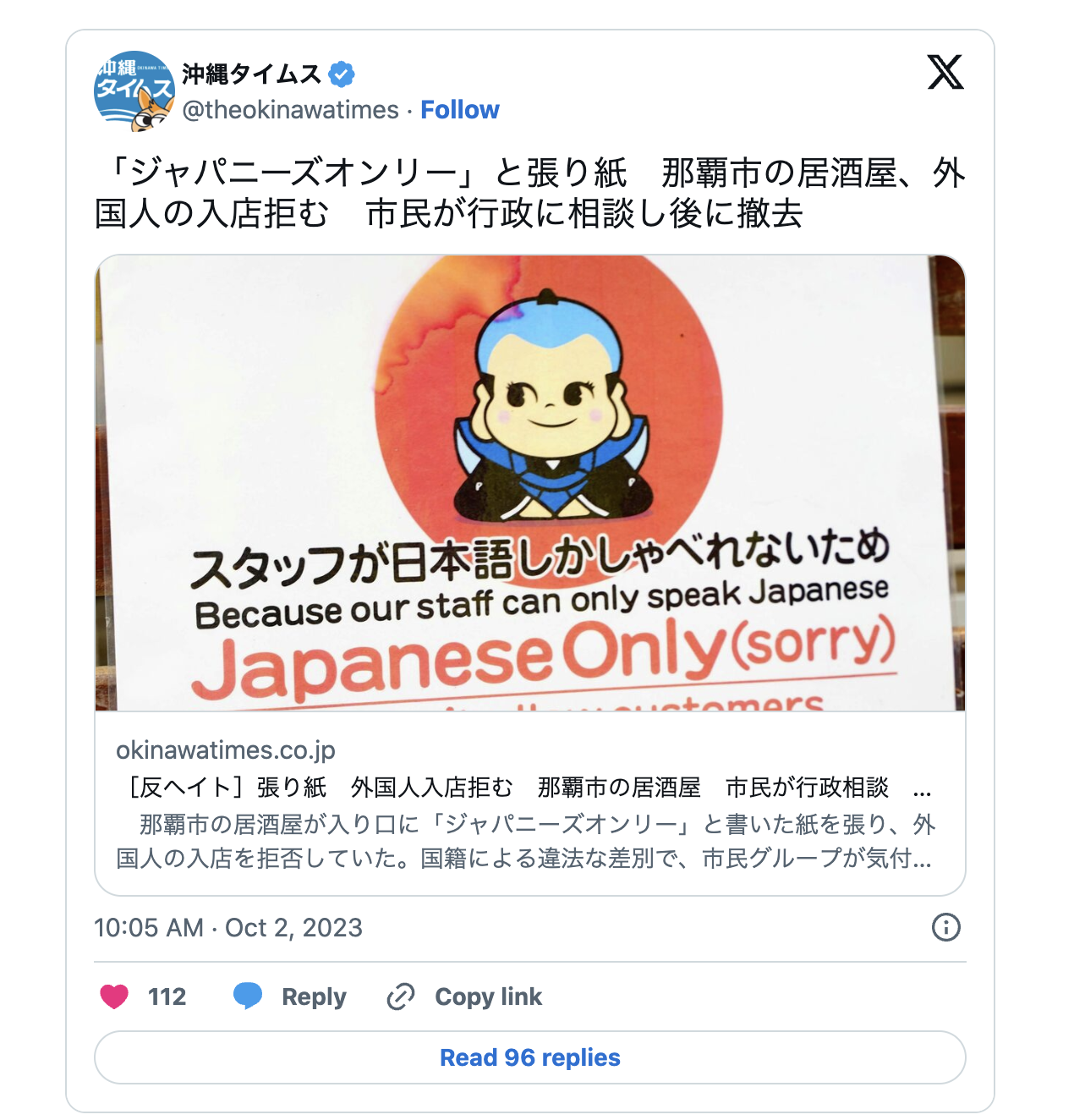Click the blue reply speech bubble icon
The width and height of the screenshot is (1074, 1120).
(248, 996)
